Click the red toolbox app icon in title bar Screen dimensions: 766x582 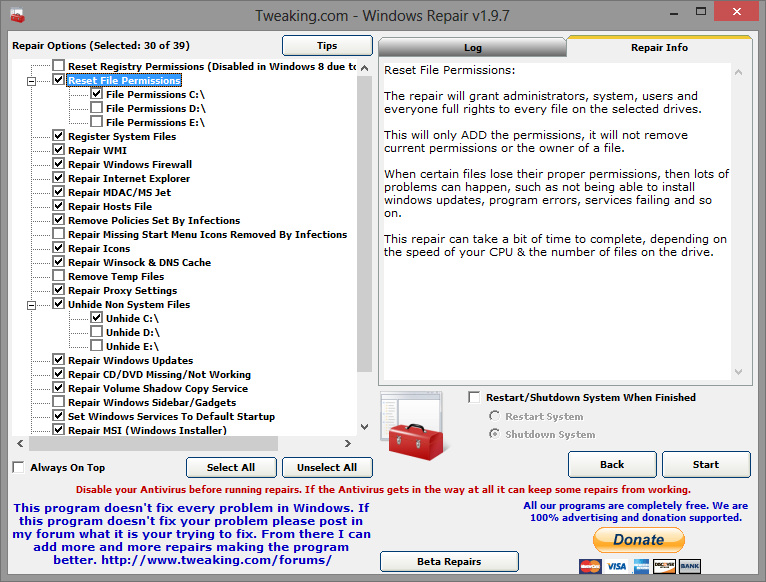tap(13, 12)
